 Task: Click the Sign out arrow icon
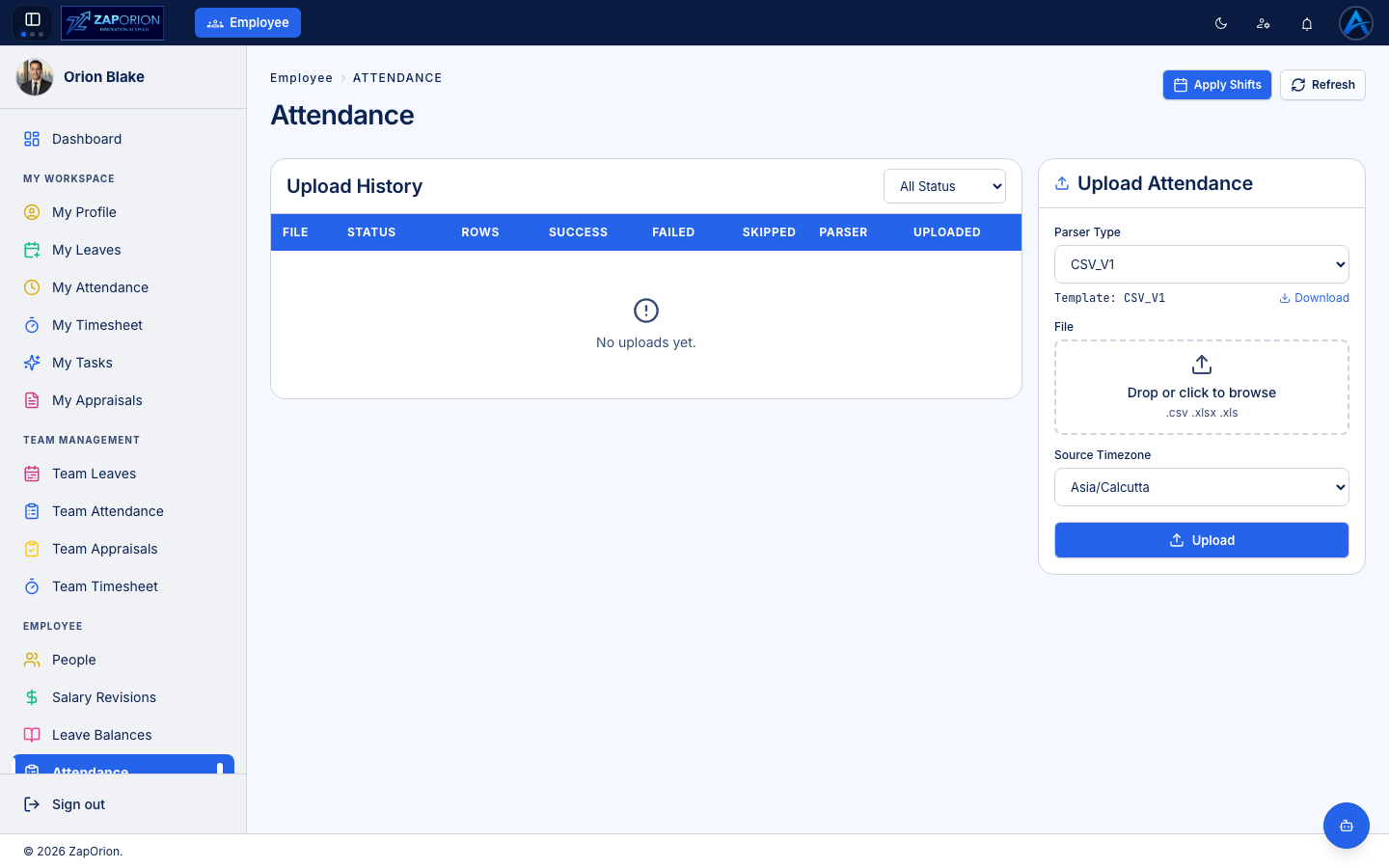point(32,804)
